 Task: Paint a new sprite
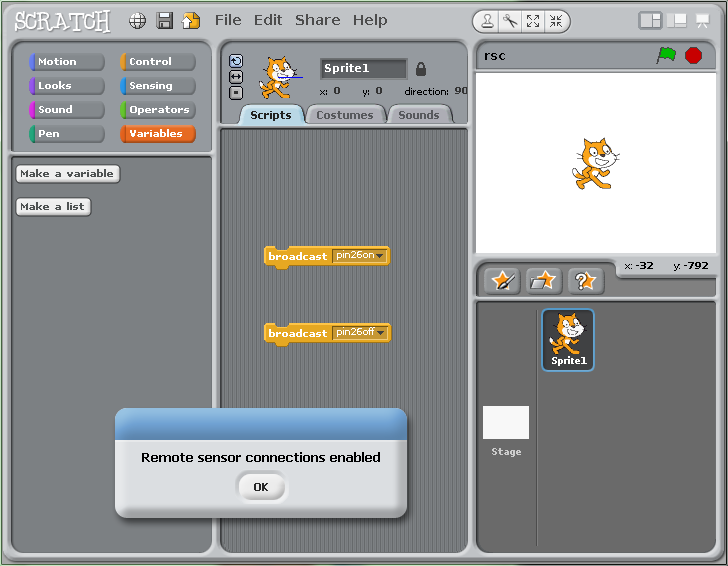(502, 281)
